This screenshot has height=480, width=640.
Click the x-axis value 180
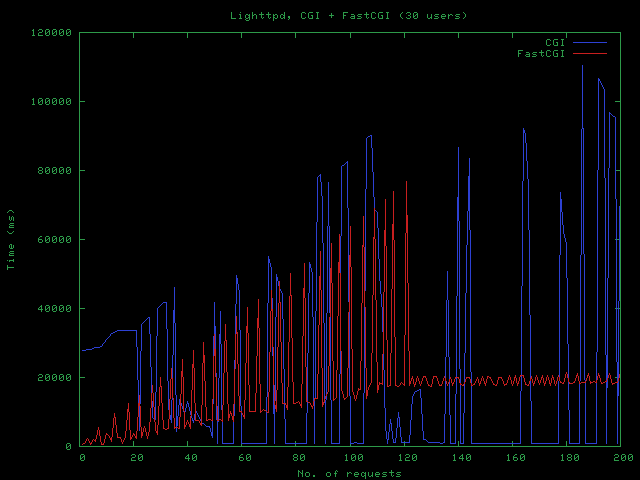click(x=570, y=458)
